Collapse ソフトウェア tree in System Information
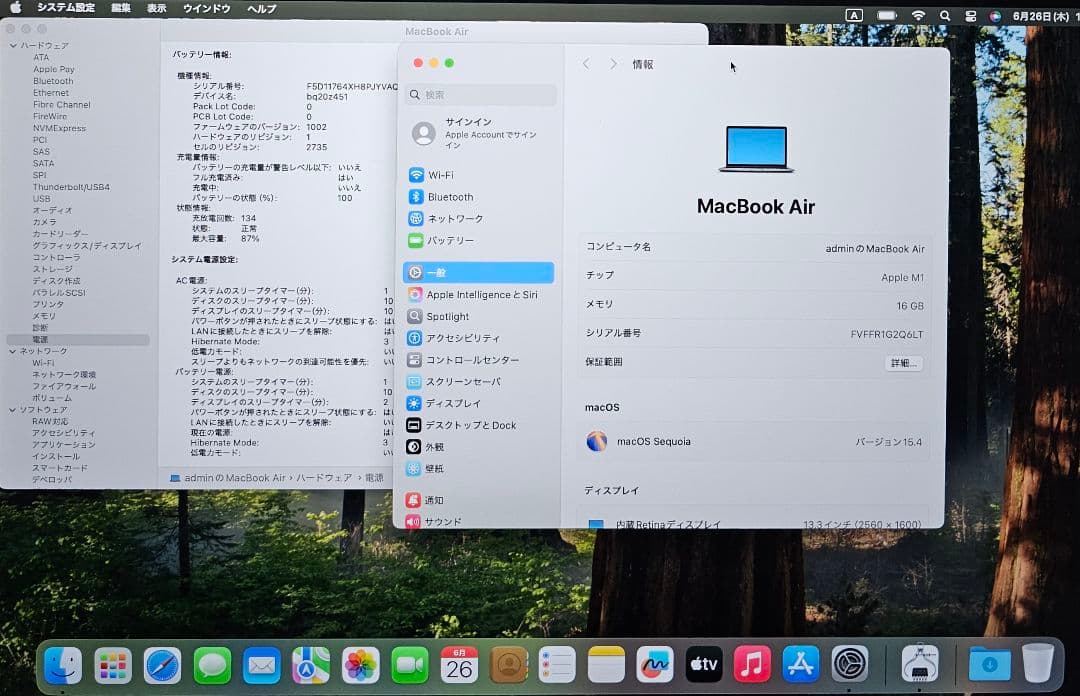This screenshot has height=696, width=1080. [13, 410]
